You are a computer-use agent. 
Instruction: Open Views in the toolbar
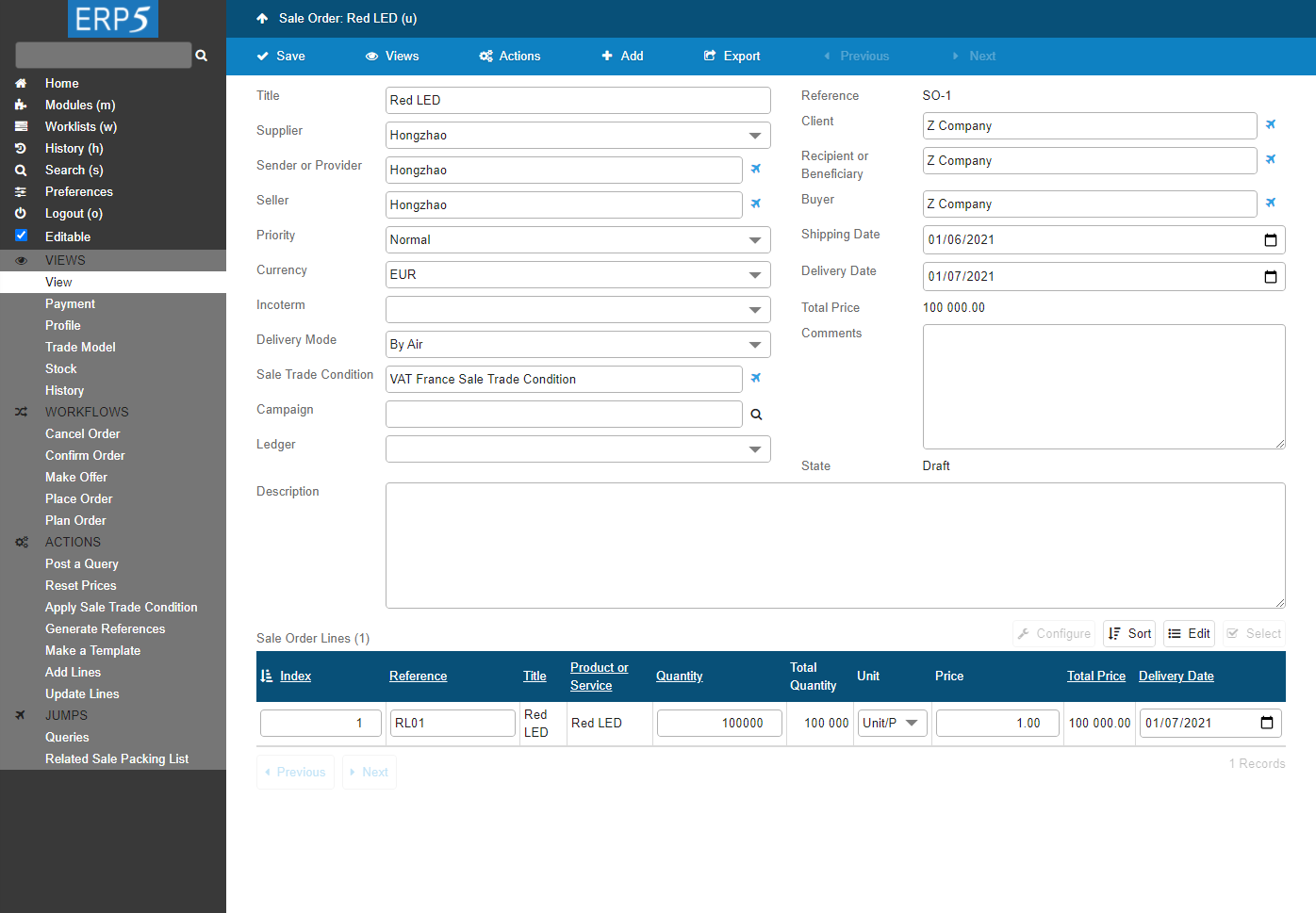tap(392, 56)
